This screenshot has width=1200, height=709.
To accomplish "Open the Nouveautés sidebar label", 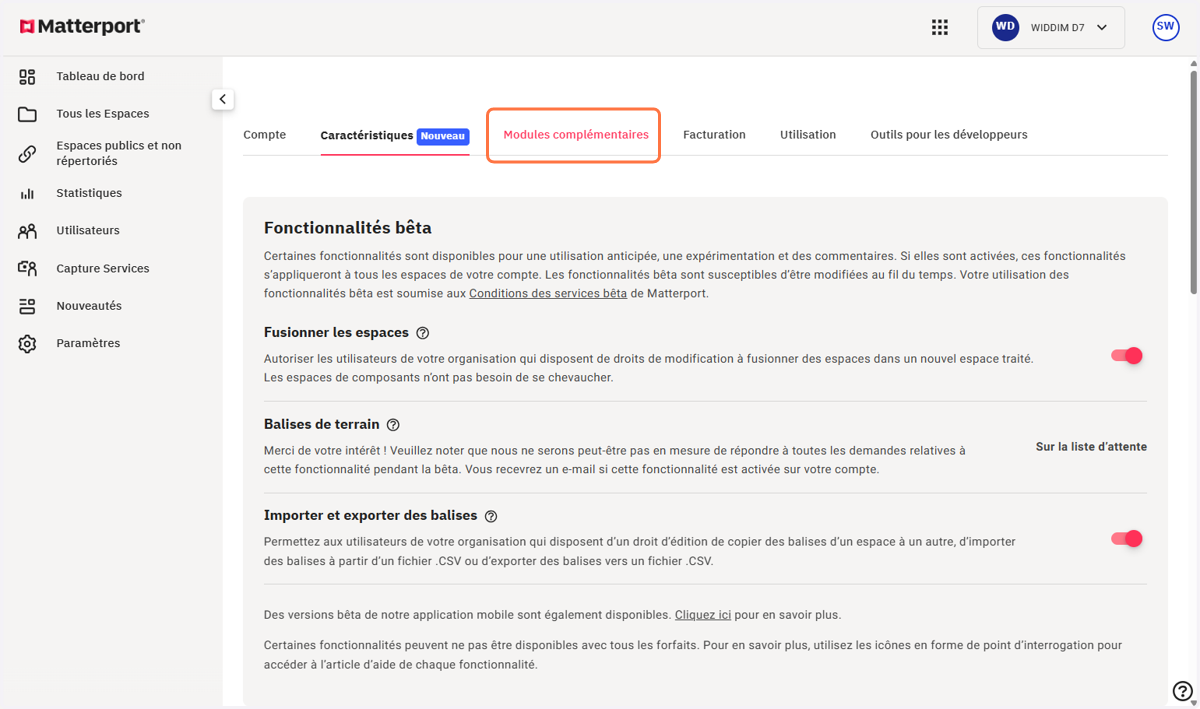I will point(89,306).
